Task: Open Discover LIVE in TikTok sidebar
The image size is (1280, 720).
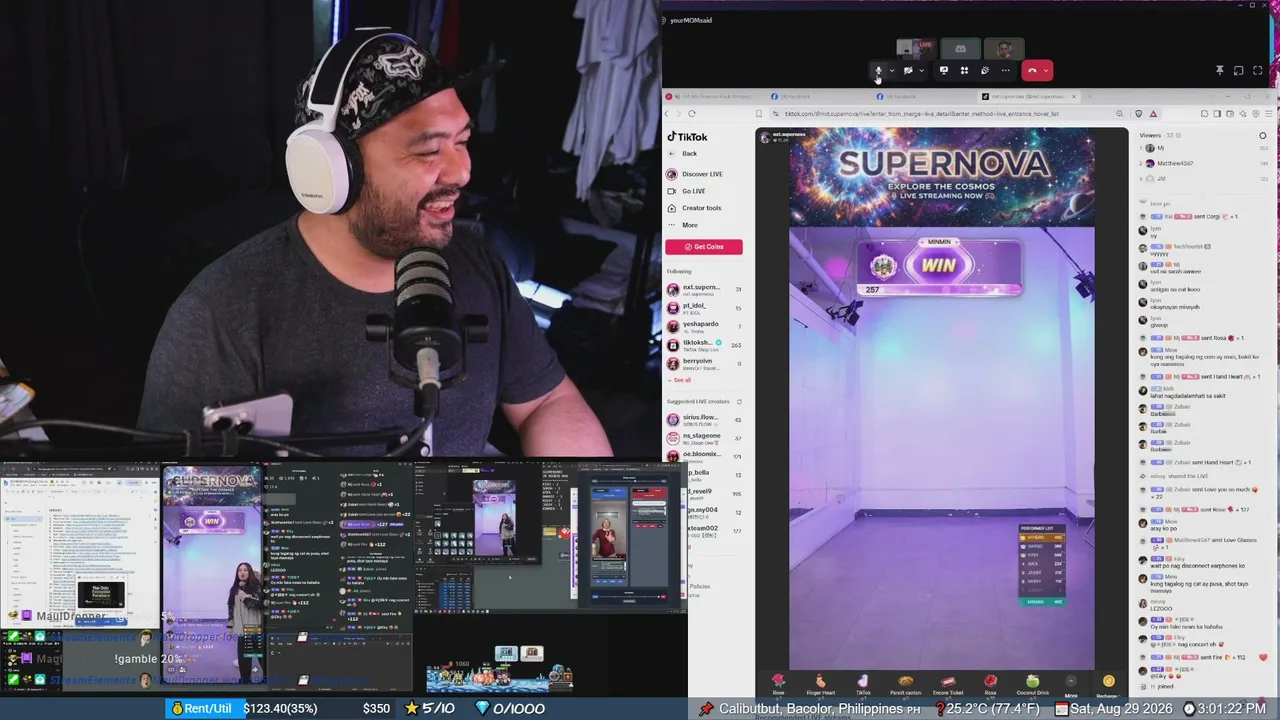Action: click(695, 174)
